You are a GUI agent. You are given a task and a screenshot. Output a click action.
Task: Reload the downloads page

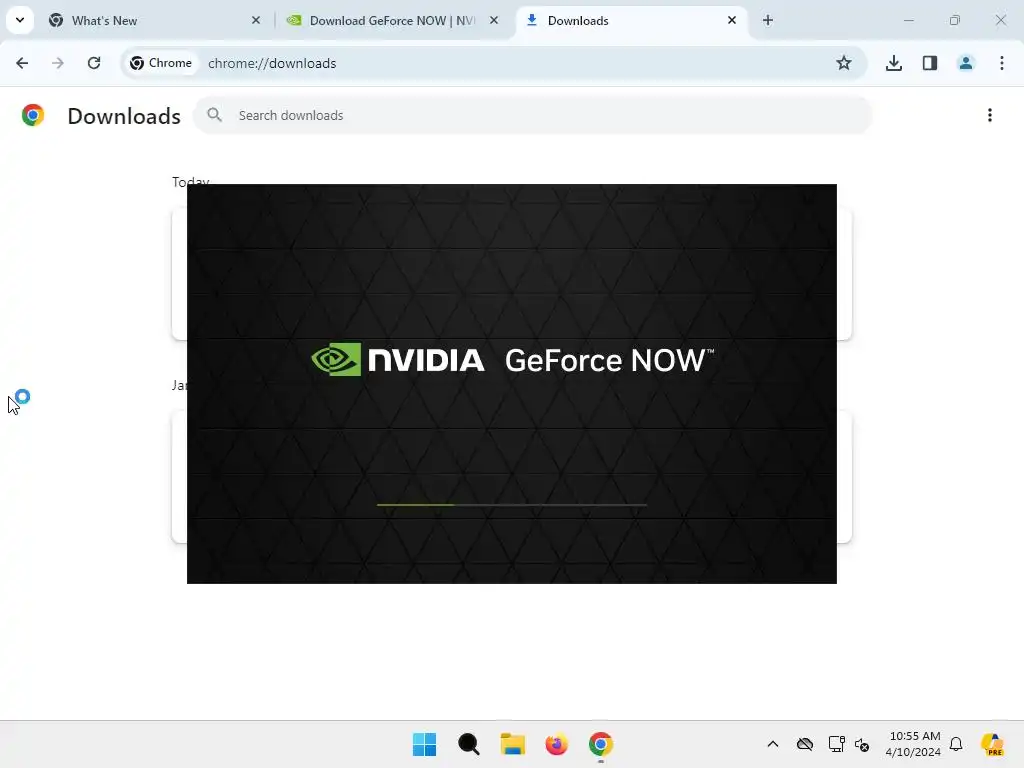pos(94,63)
